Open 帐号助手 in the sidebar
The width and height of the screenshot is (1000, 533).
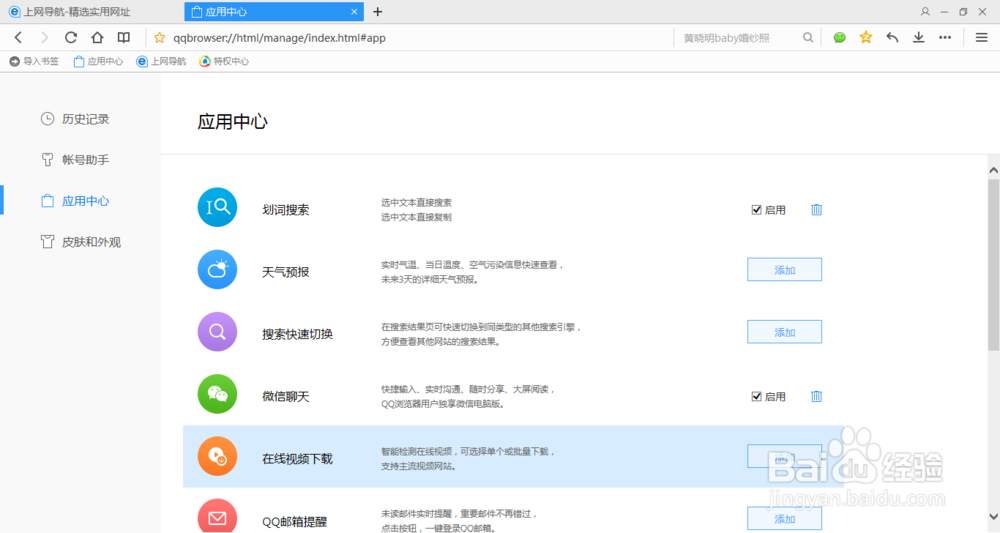(x=75, y=160)
